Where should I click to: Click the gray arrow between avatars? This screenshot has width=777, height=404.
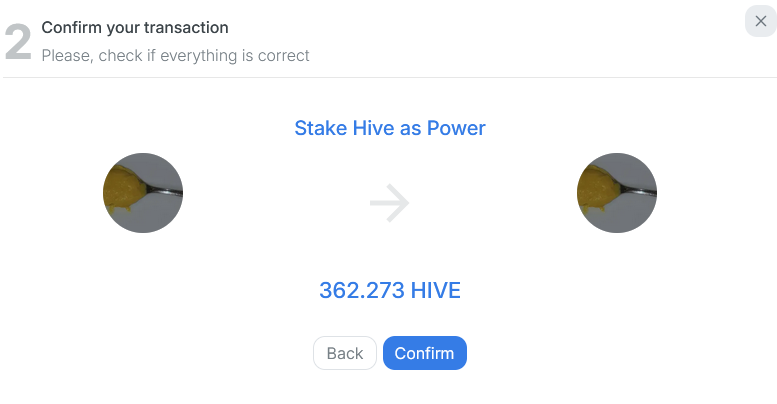pos(389,204)
